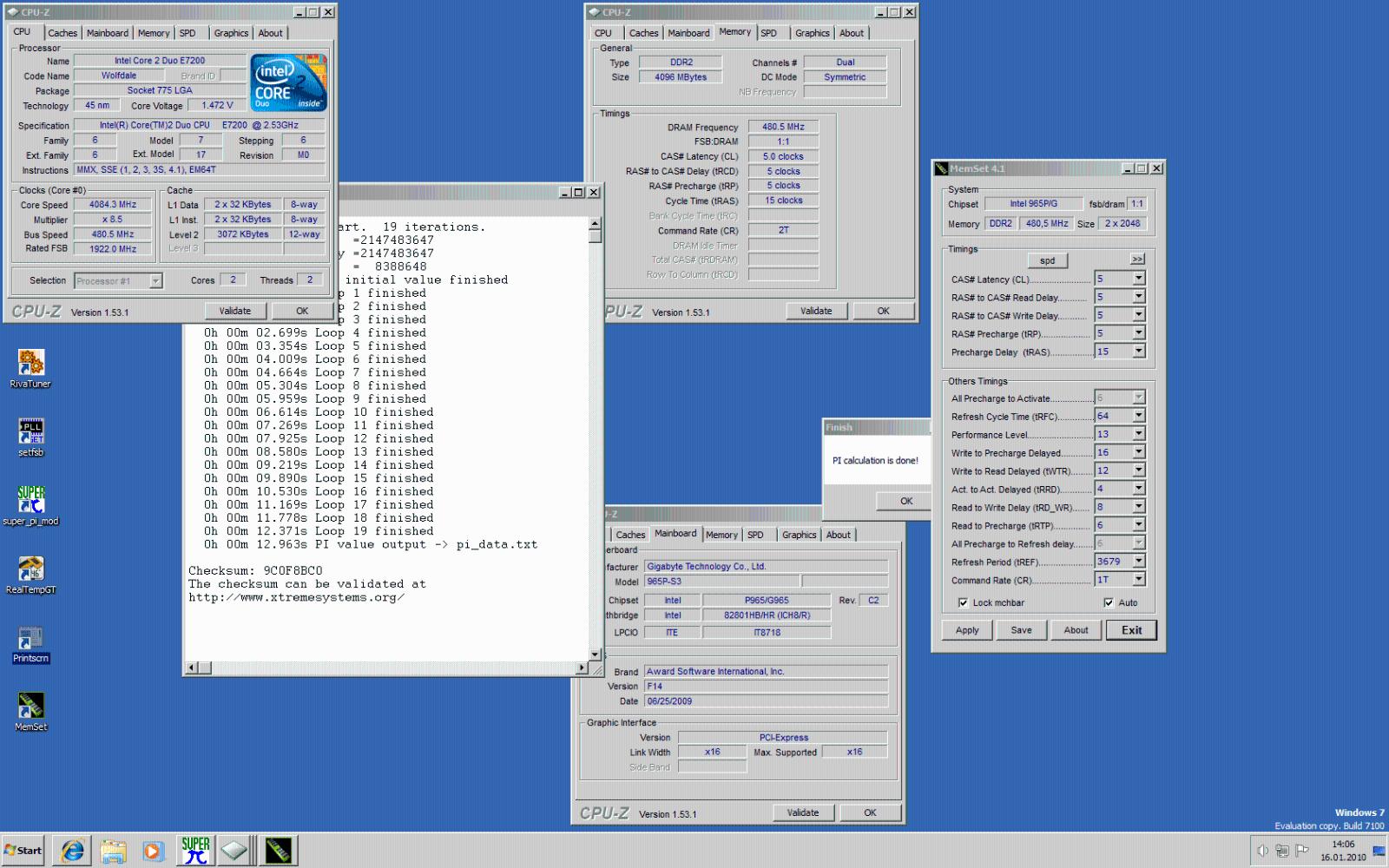
Task: Toggle the Auto checkbox in MemSet
Action: (1109, 602)
